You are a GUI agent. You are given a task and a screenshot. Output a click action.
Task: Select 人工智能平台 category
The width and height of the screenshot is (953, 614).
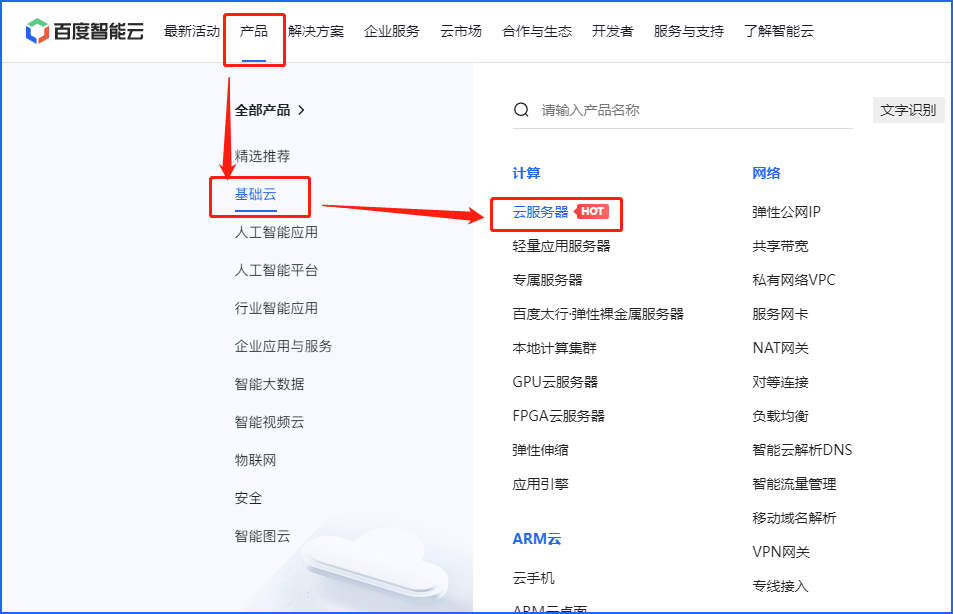click(277, 271)
